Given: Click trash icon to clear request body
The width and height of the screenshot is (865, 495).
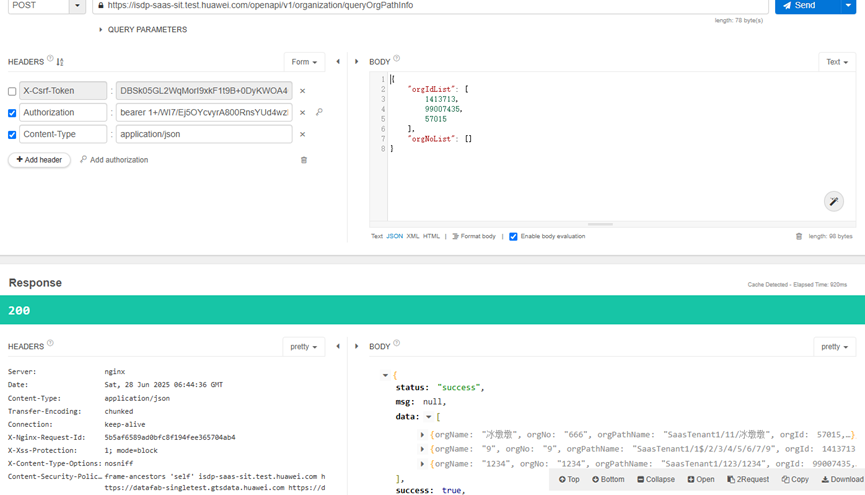Looking at the screenshot, I should click(799, 236).
